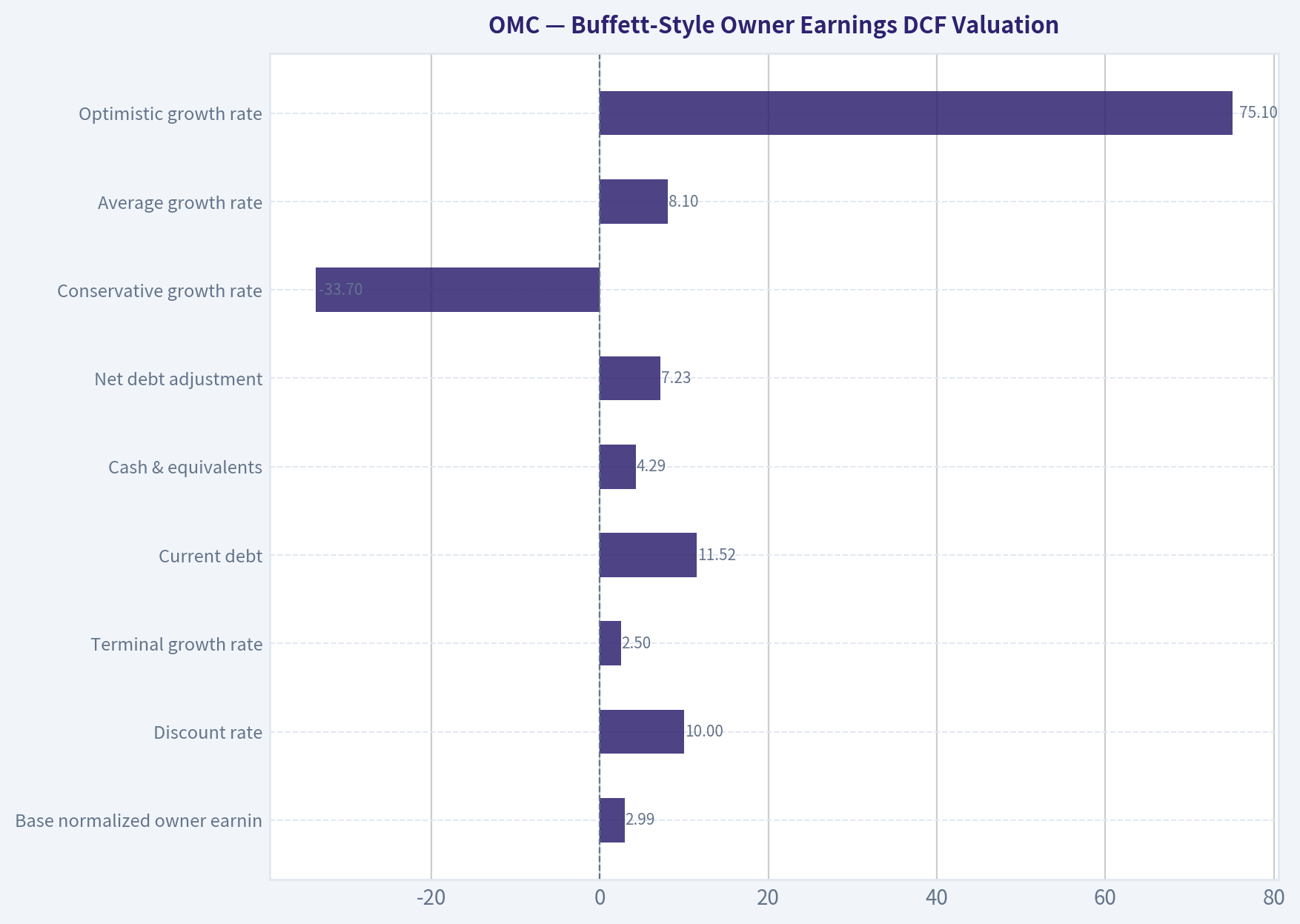Click the 40 x-axis tick label
This screenshot has width=1300, height=924.
tap(937, 897)
